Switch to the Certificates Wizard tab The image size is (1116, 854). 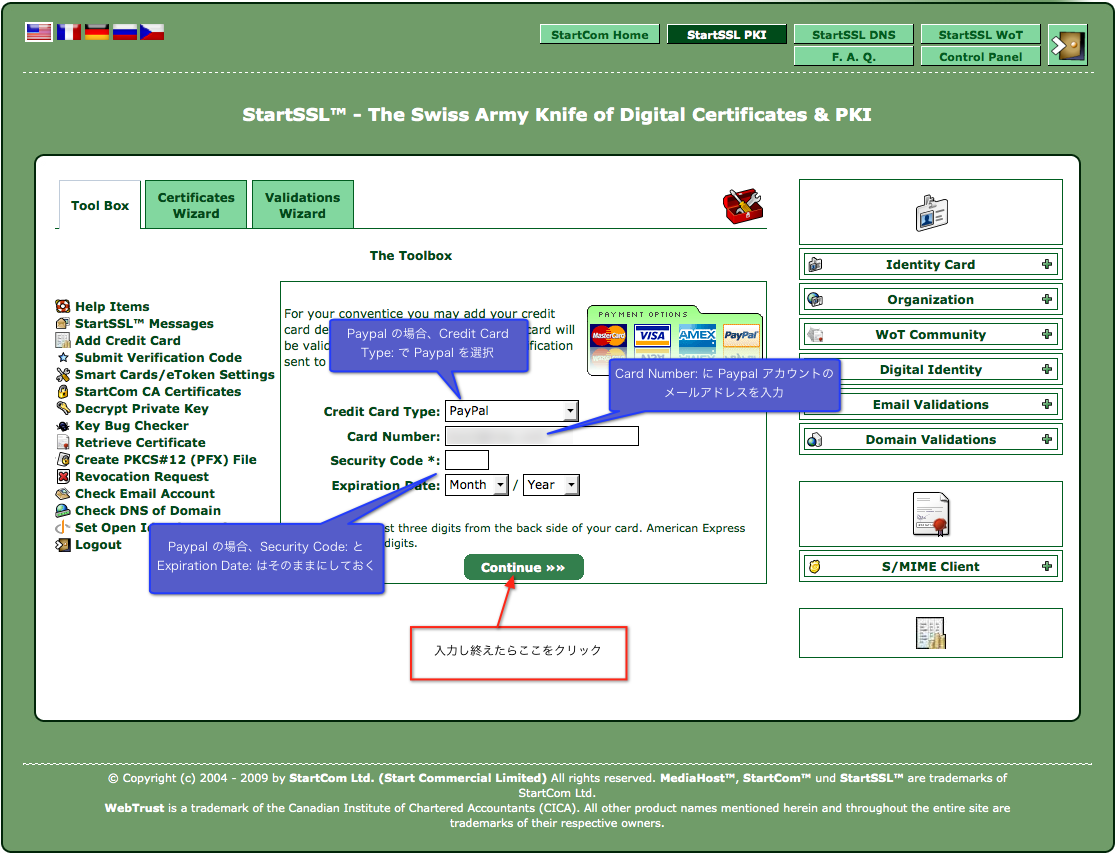coord(196,205)
